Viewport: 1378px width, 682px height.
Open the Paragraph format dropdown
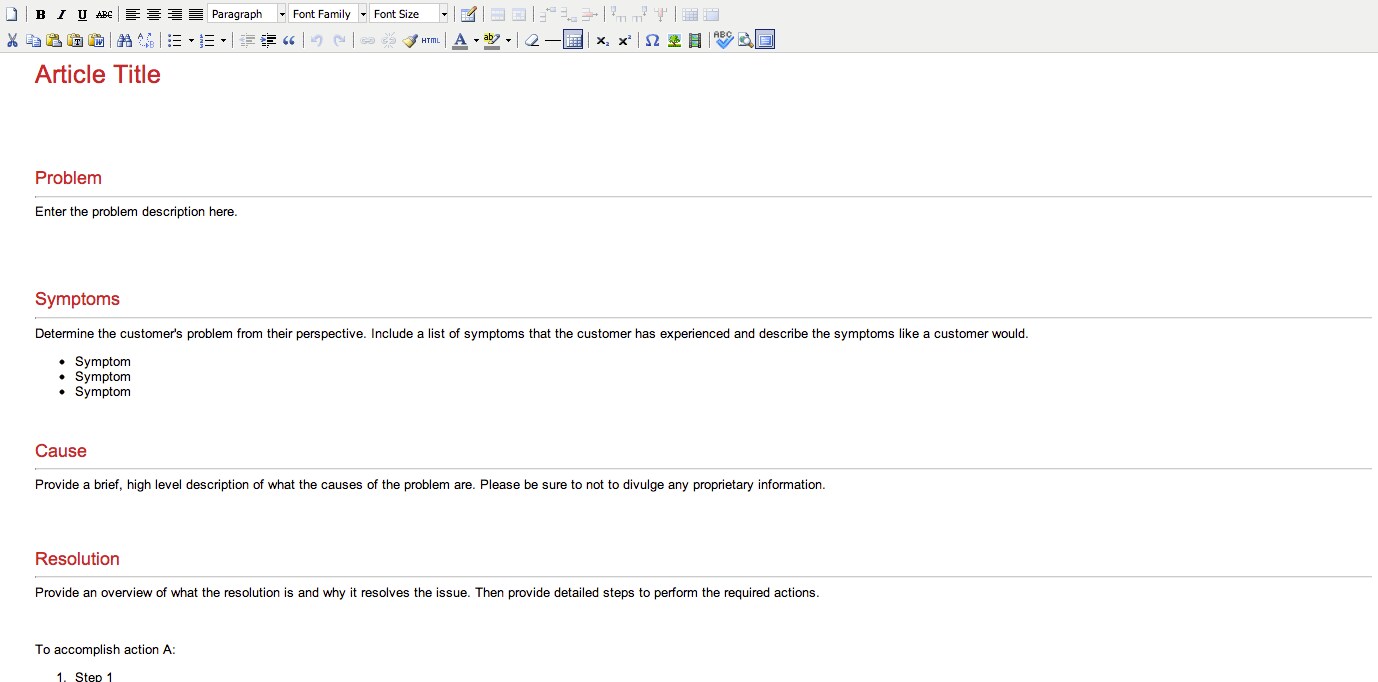[x=247, y=14]
